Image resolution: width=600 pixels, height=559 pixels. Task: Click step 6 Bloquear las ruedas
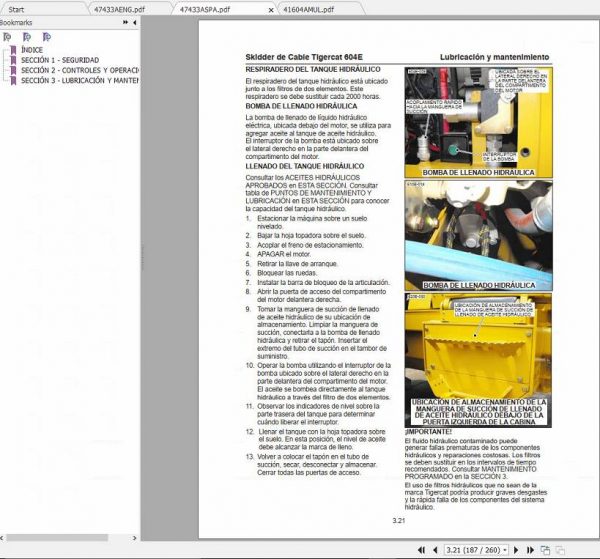click(x=287, y=273)
